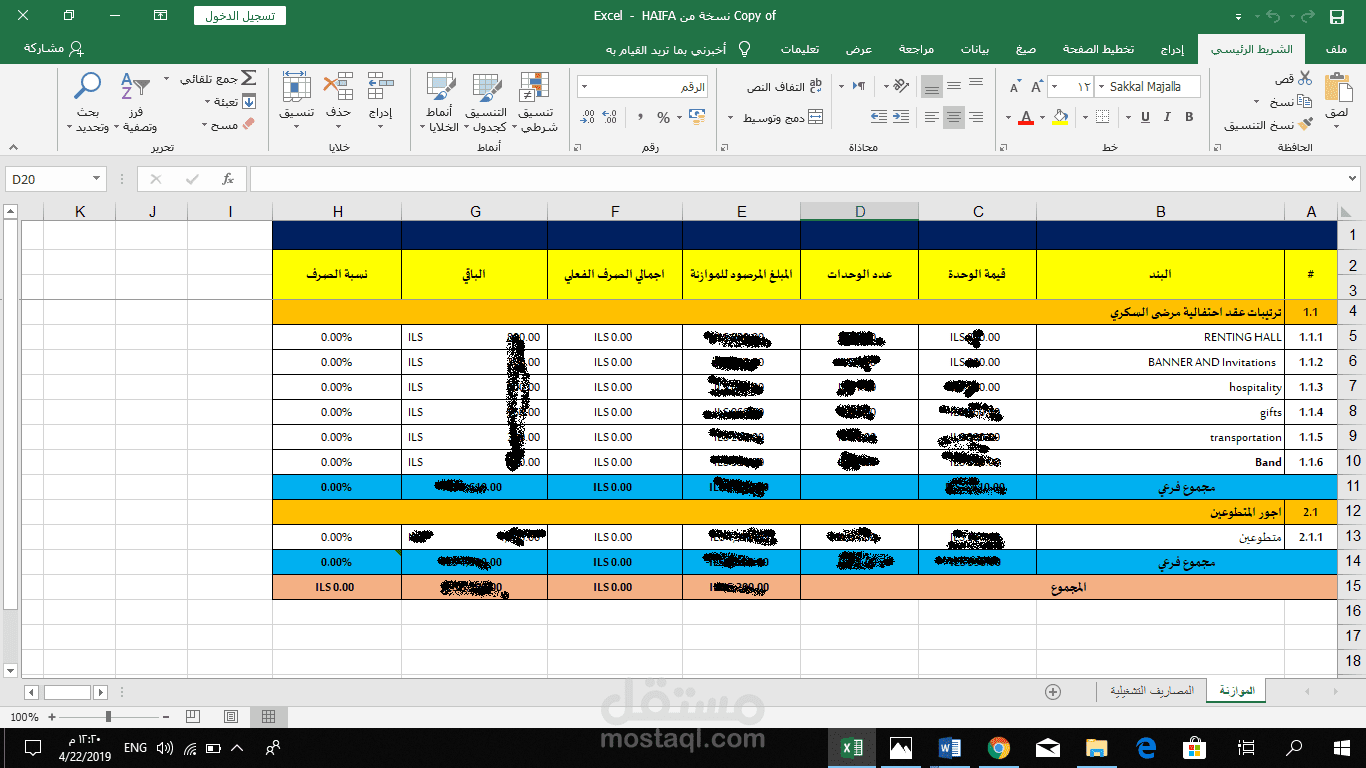1366x768 pixels.
Task: Increase font size with large A icon
Action: pyautogui.click(x=1037, y=87)
